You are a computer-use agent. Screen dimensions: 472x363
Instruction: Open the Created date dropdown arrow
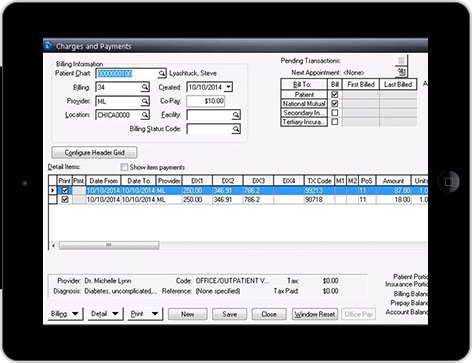[228, 87]
